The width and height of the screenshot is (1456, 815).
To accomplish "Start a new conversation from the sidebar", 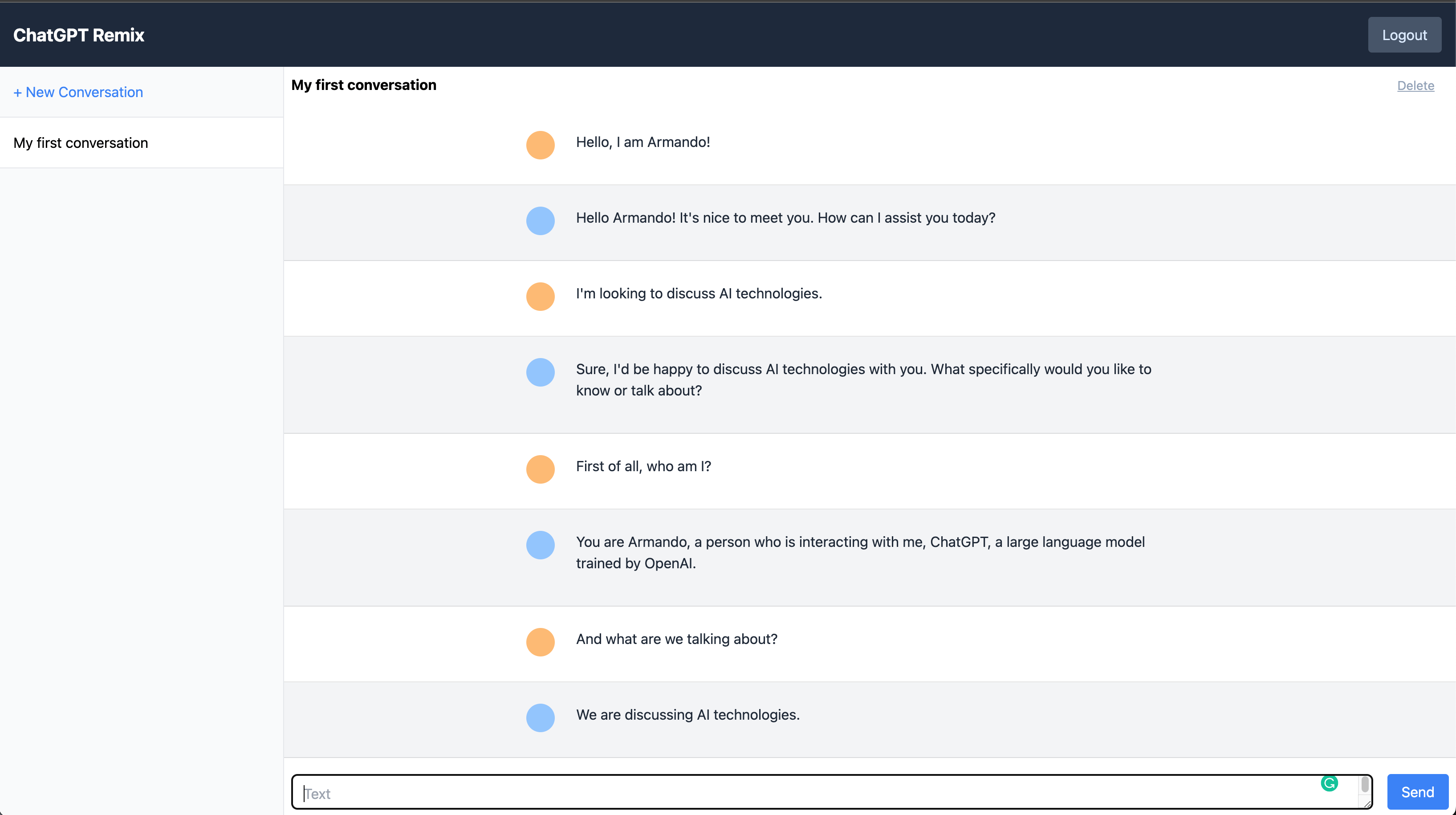I will (78, 92).
